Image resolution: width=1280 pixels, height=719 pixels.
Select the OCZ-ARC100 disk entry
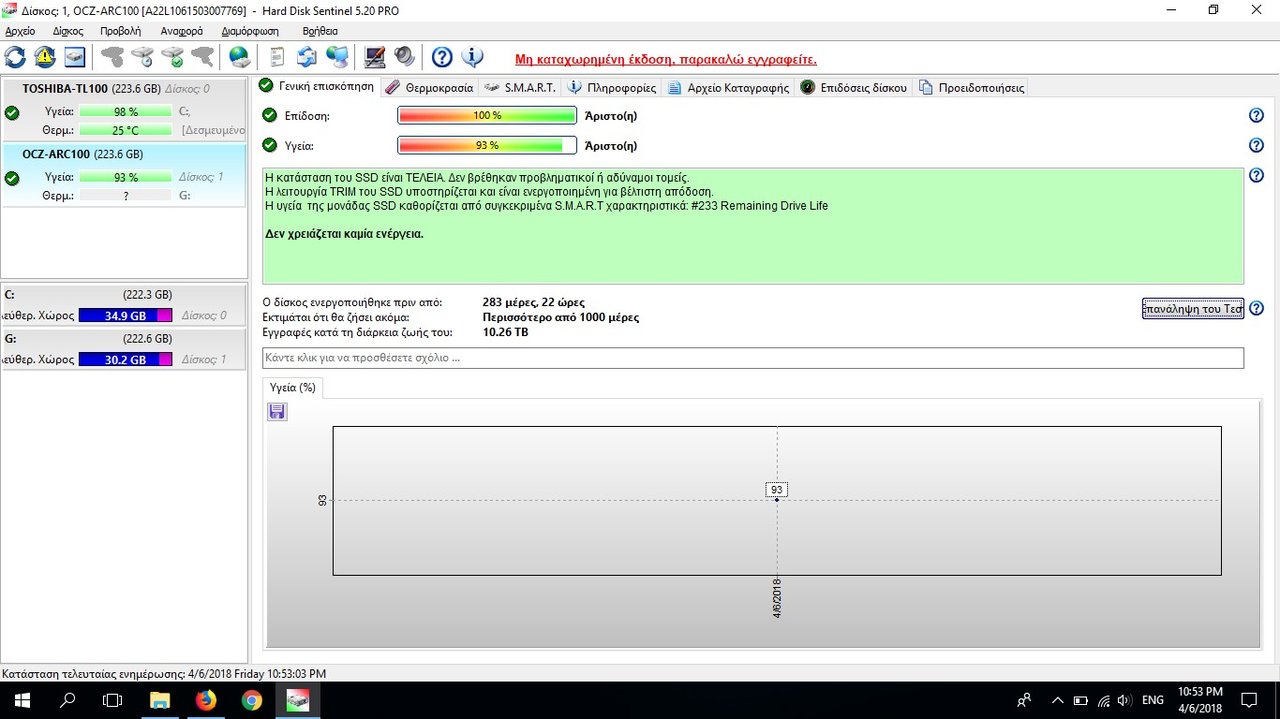click(x=123, y=175)
